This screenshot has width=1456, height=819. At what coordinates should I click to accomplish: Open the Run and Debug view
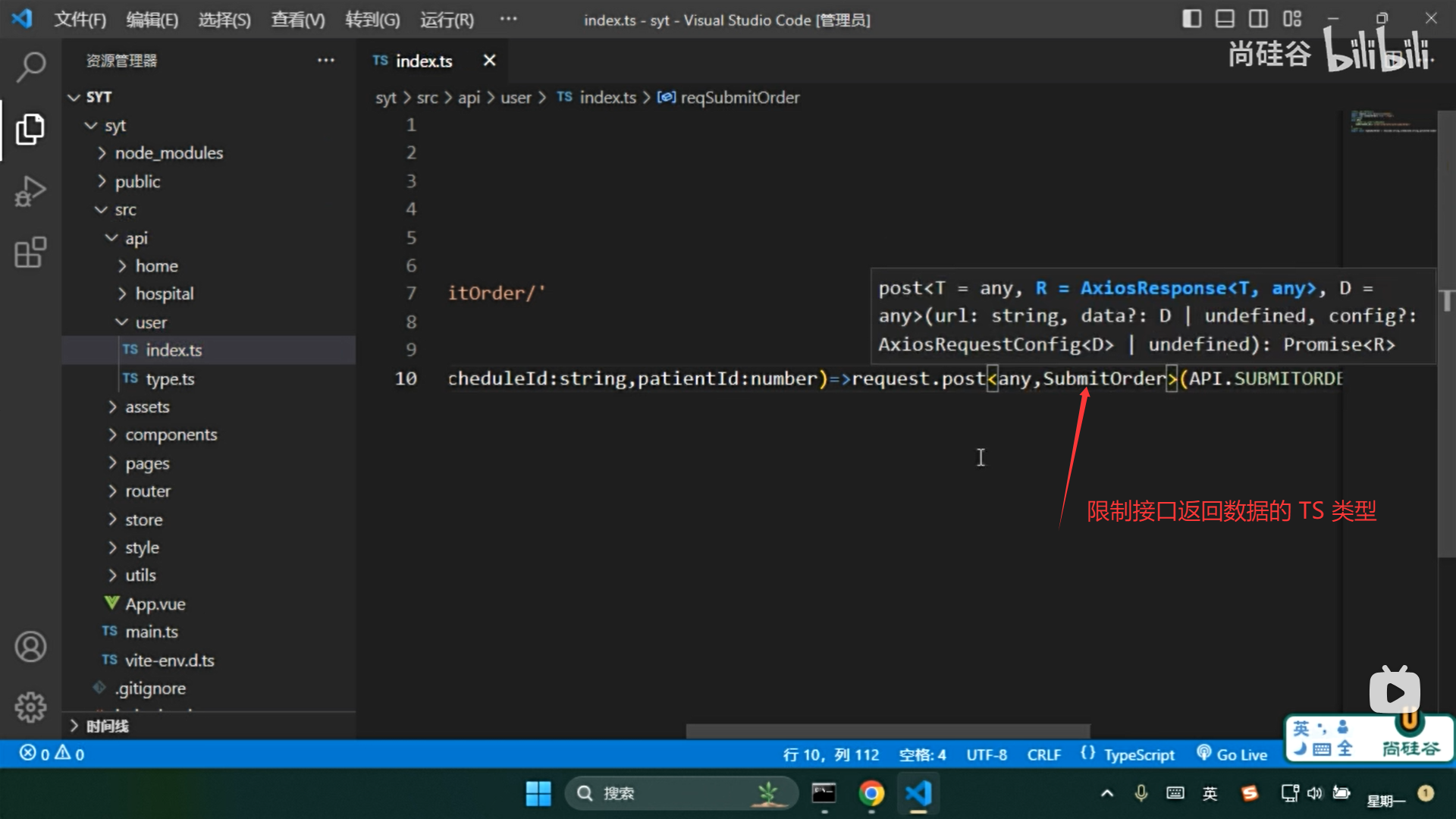pyautogui.click(x=30, y=191)
